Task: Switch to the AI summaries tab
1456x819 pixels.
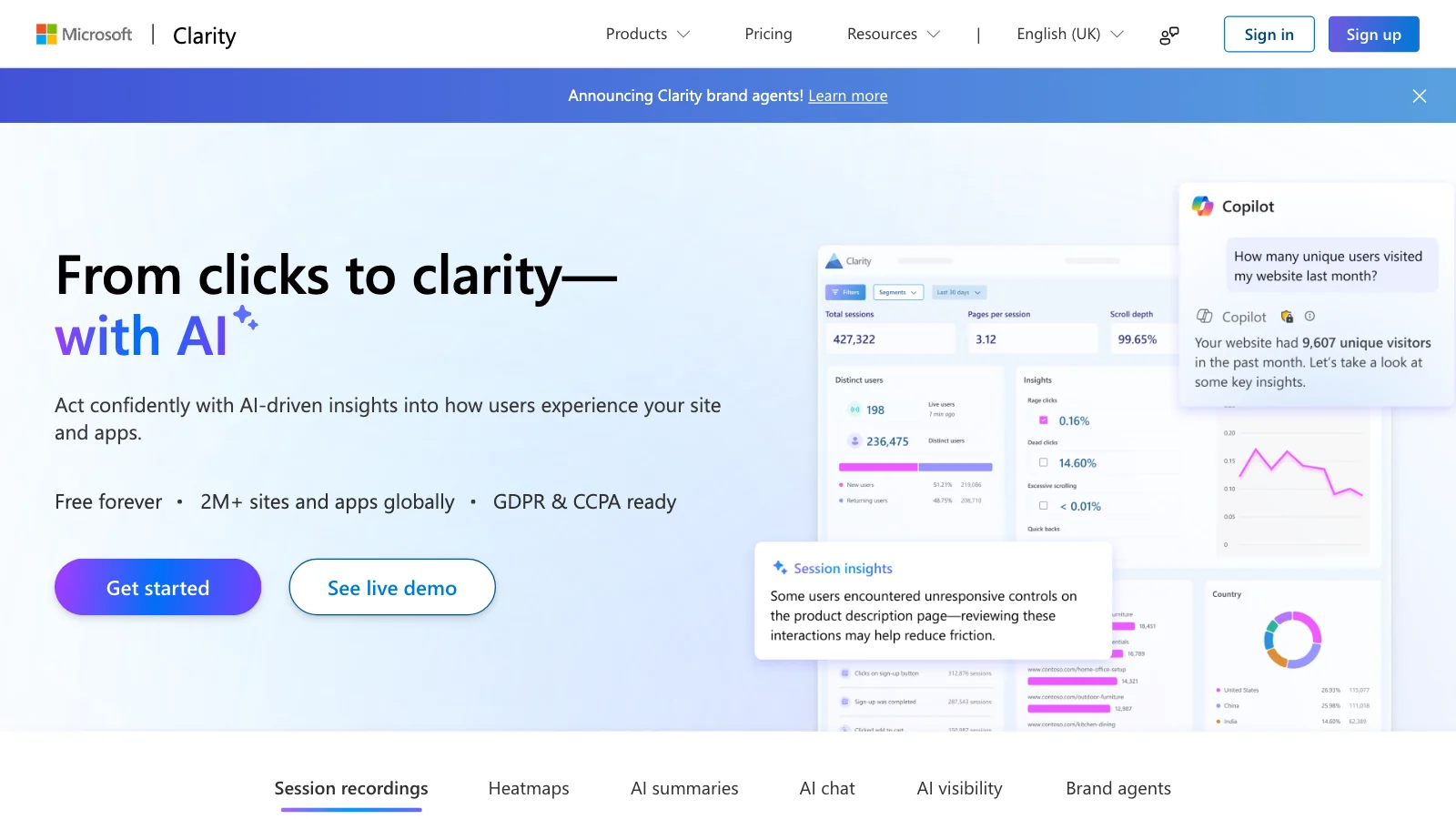Action: pyautogui.click(x=684, y=789)
